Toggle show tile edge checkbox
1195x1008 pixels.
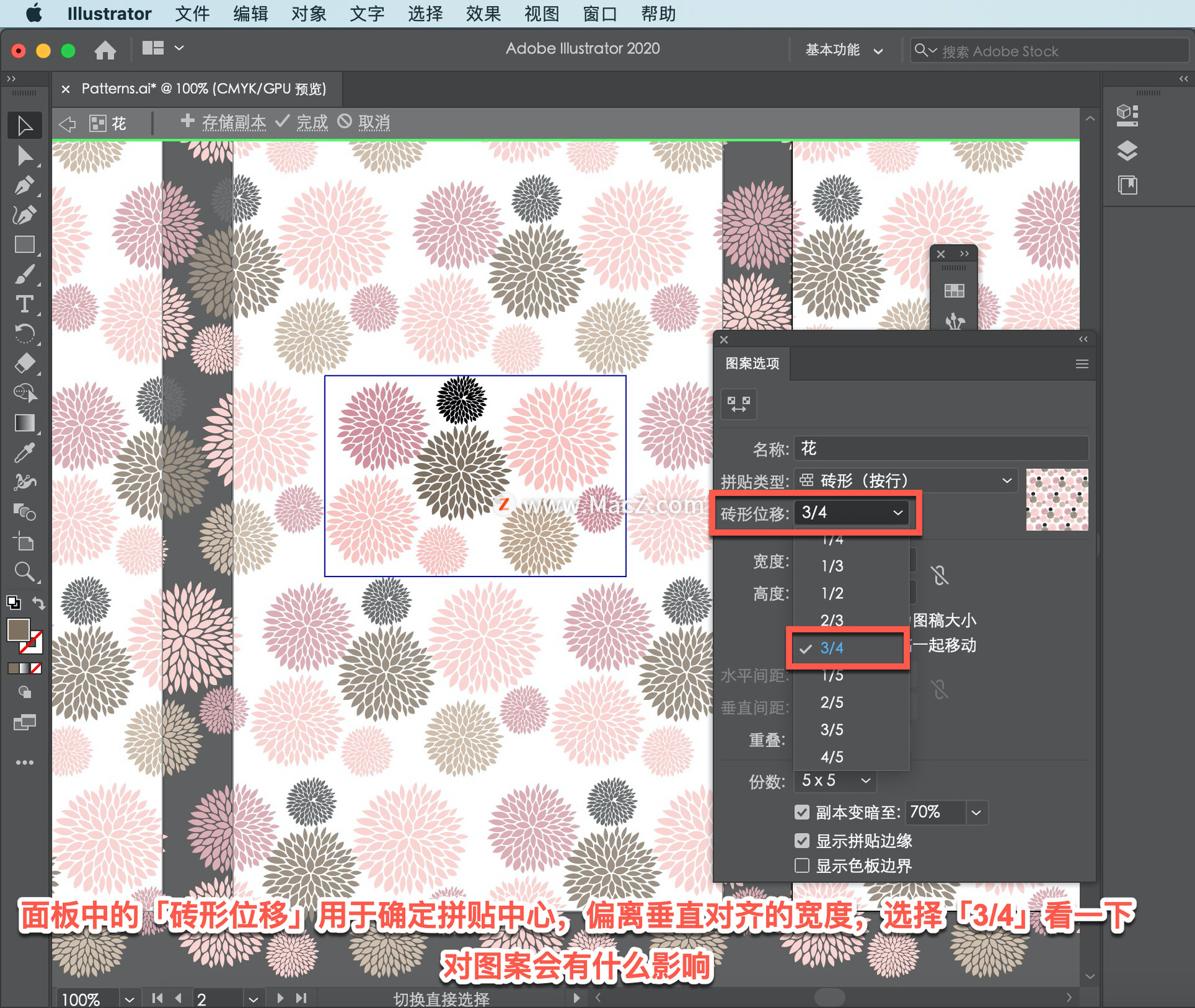coord(802,841)
